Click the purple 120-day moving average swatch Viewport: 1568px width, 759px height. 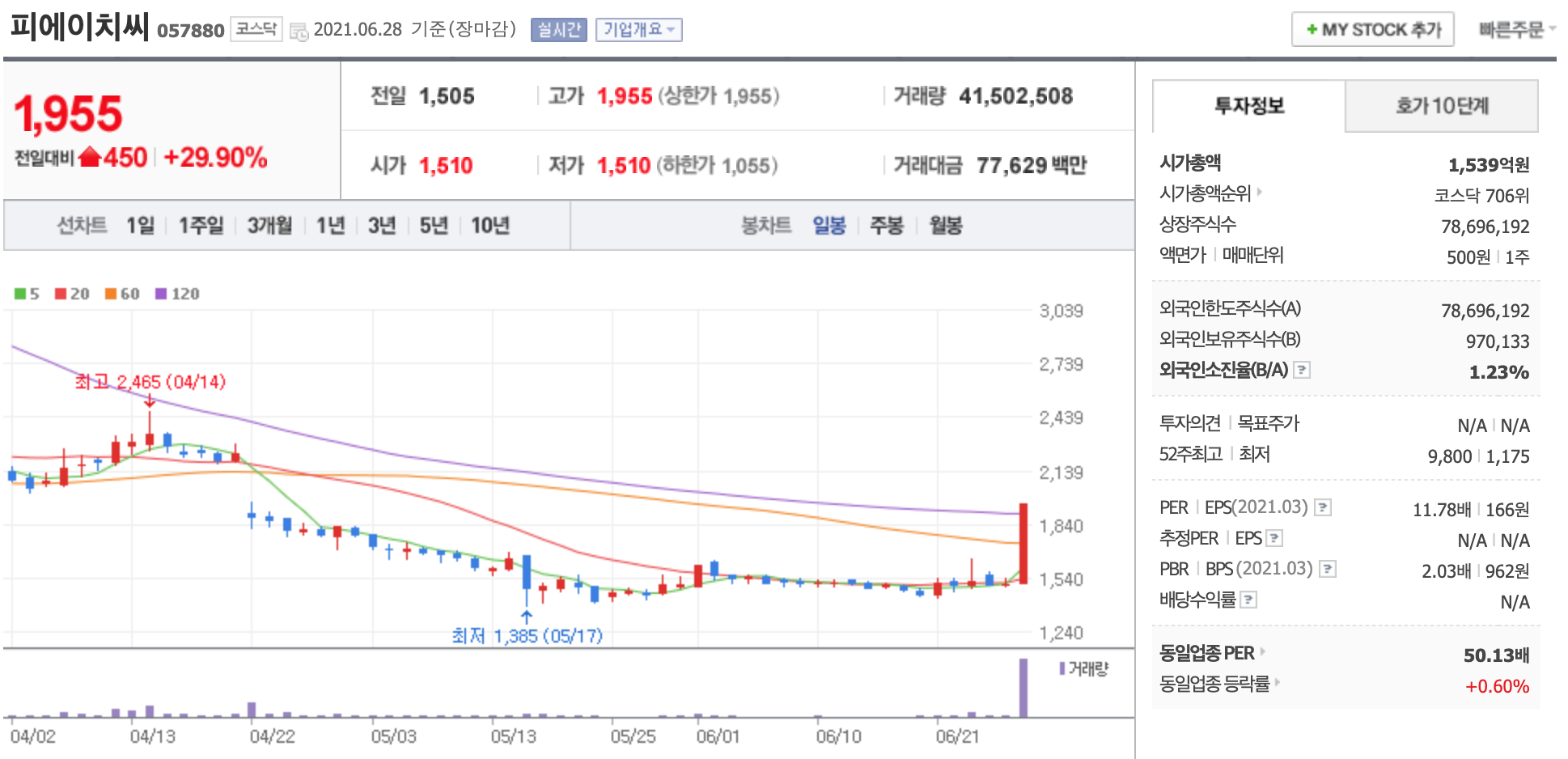coord(161,294)
